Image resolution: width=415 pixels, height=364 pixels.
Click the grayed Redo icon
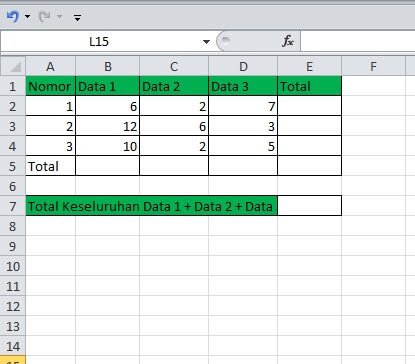[45, 16]
